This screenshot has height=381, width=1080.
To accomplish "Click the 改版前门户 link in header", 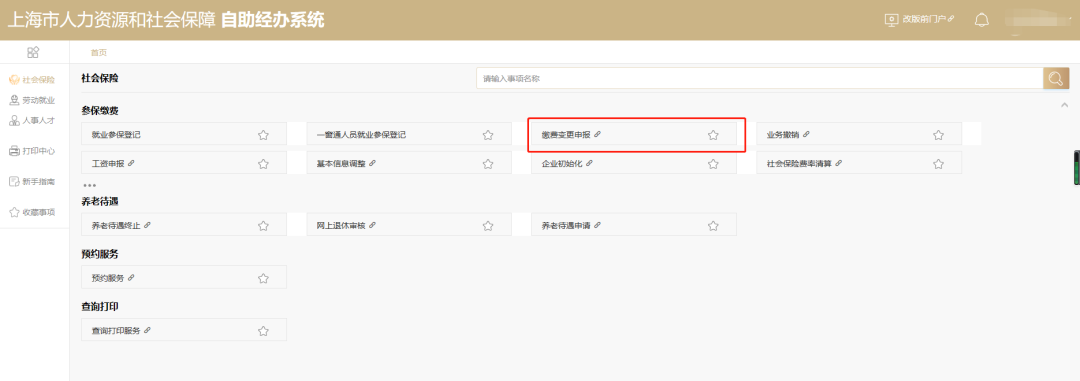I will 920,19.
